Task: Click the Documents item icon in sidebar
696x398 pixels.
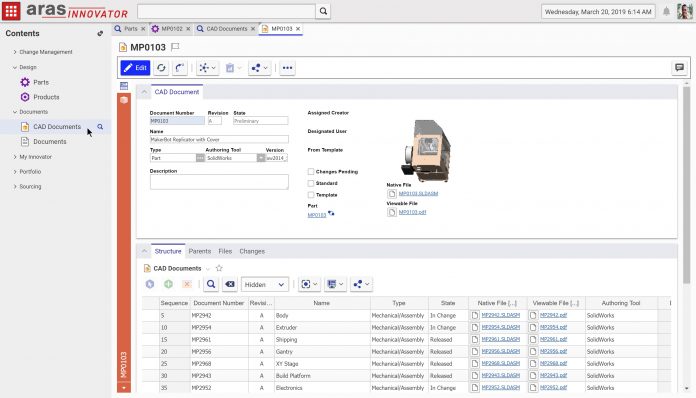Action: click(25, 142)
